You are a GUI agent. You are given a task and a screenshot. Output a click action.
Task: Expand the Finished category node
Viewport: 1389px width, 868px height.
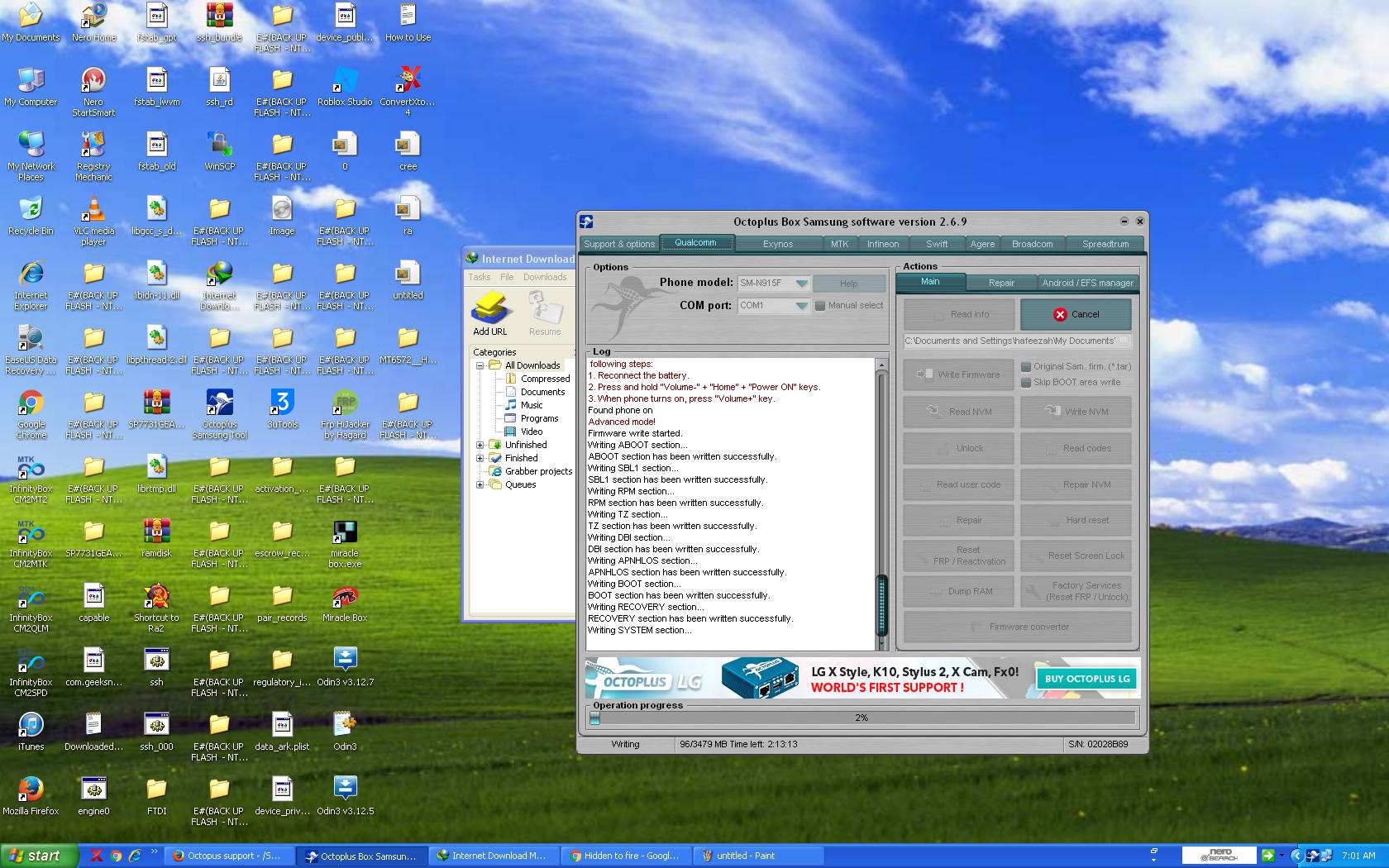(480, 458)
